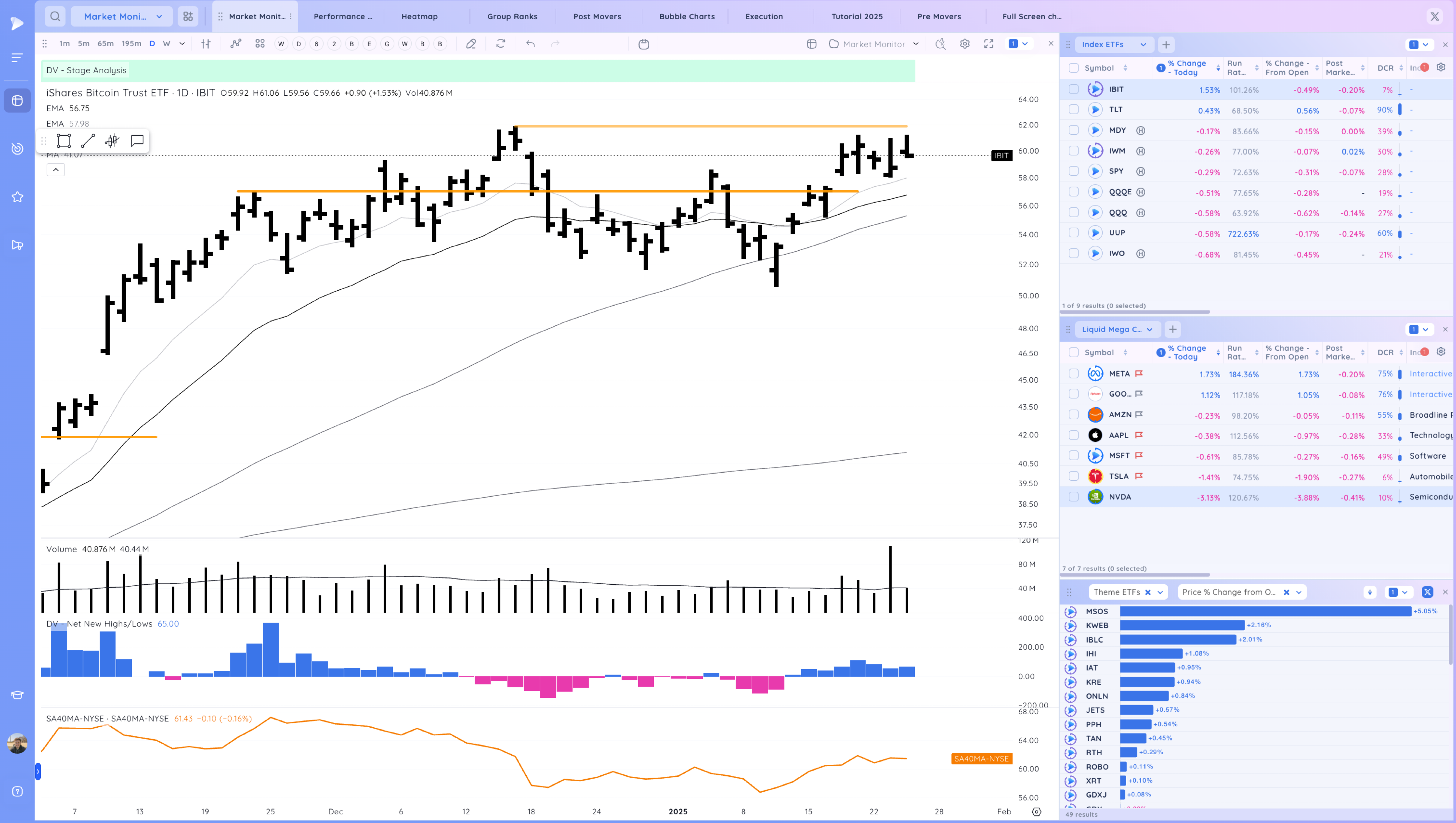Collapse indicator legend with chevron button

coord(55,170)
